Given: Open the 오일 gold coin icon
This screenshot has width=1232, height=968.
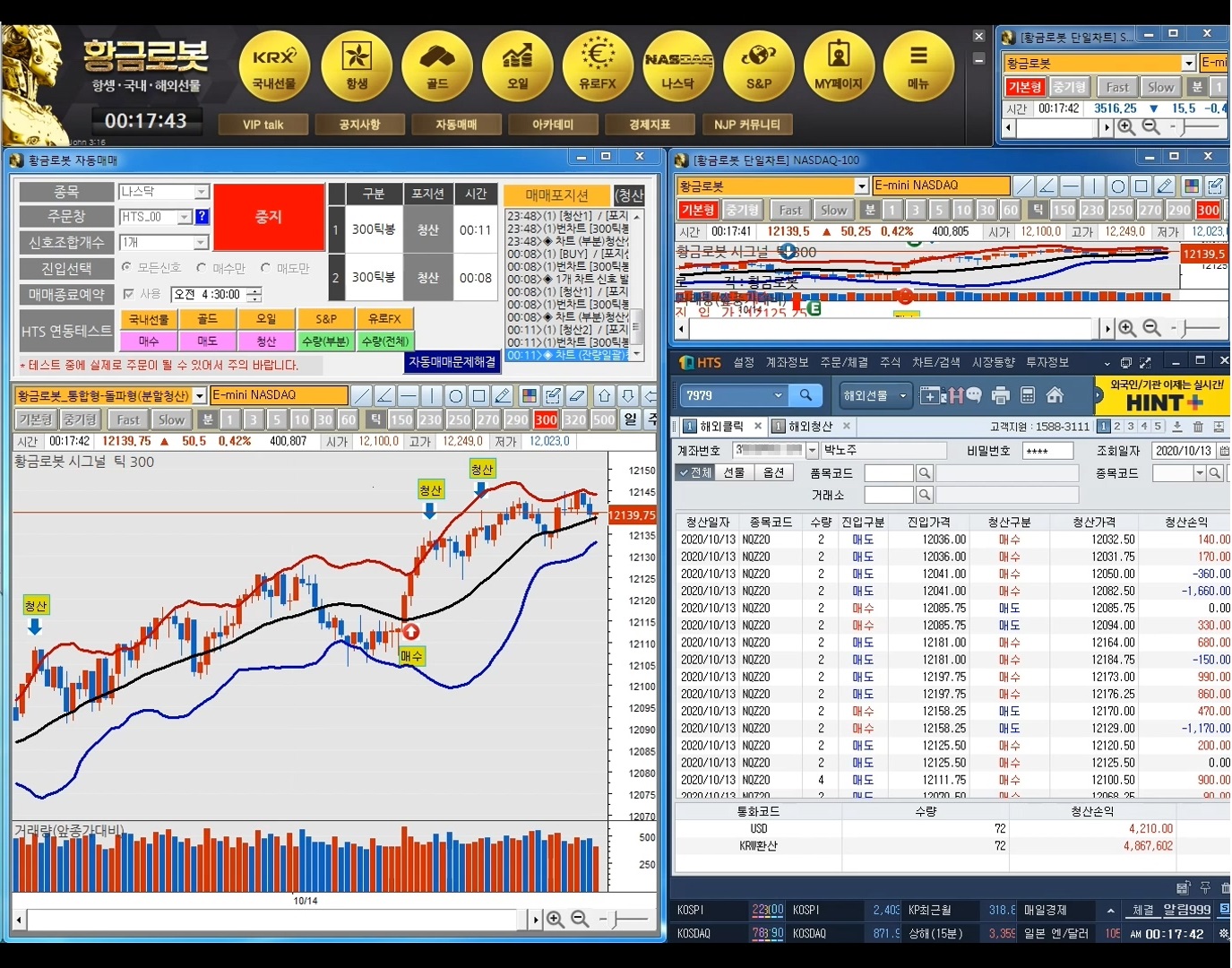Looking at the screenshot, I should [x=518, y=66].
